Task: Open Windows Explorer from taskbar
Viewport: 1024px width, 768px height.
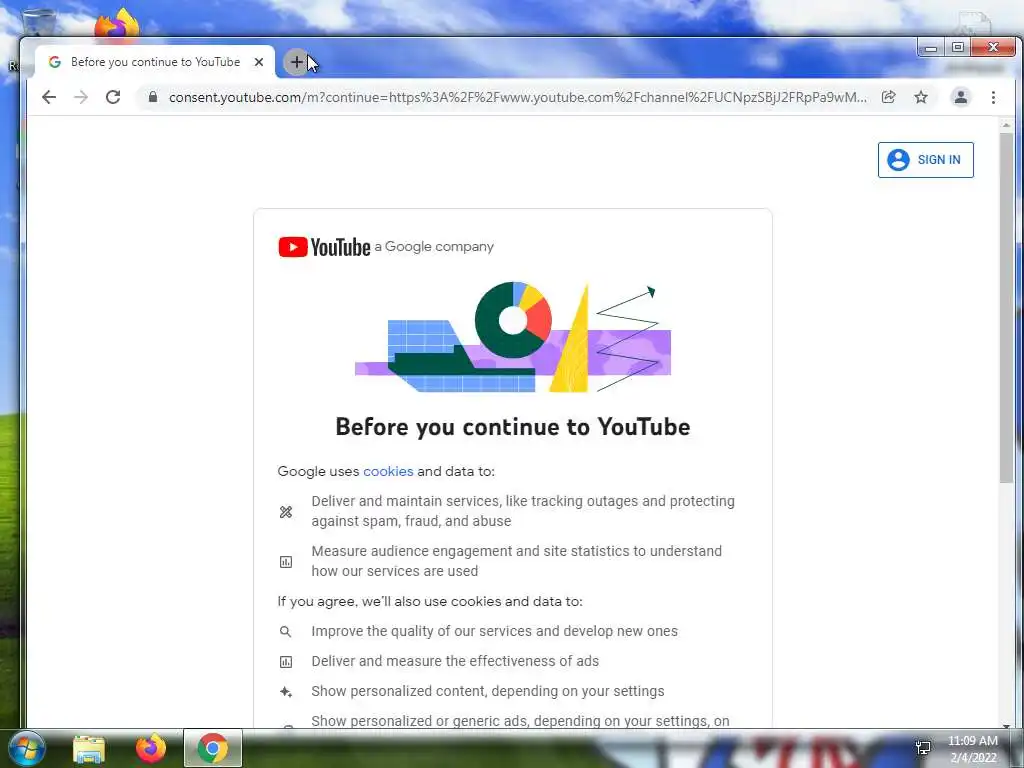Action: click(89, 749)
